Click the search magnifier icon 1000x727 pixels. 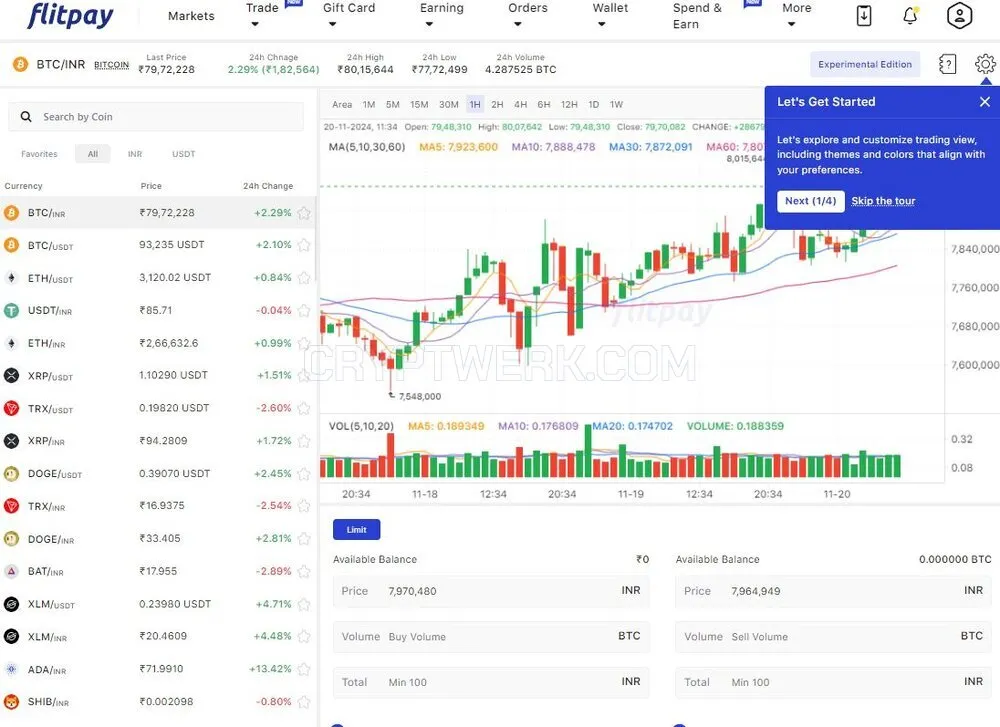point(26,117)
